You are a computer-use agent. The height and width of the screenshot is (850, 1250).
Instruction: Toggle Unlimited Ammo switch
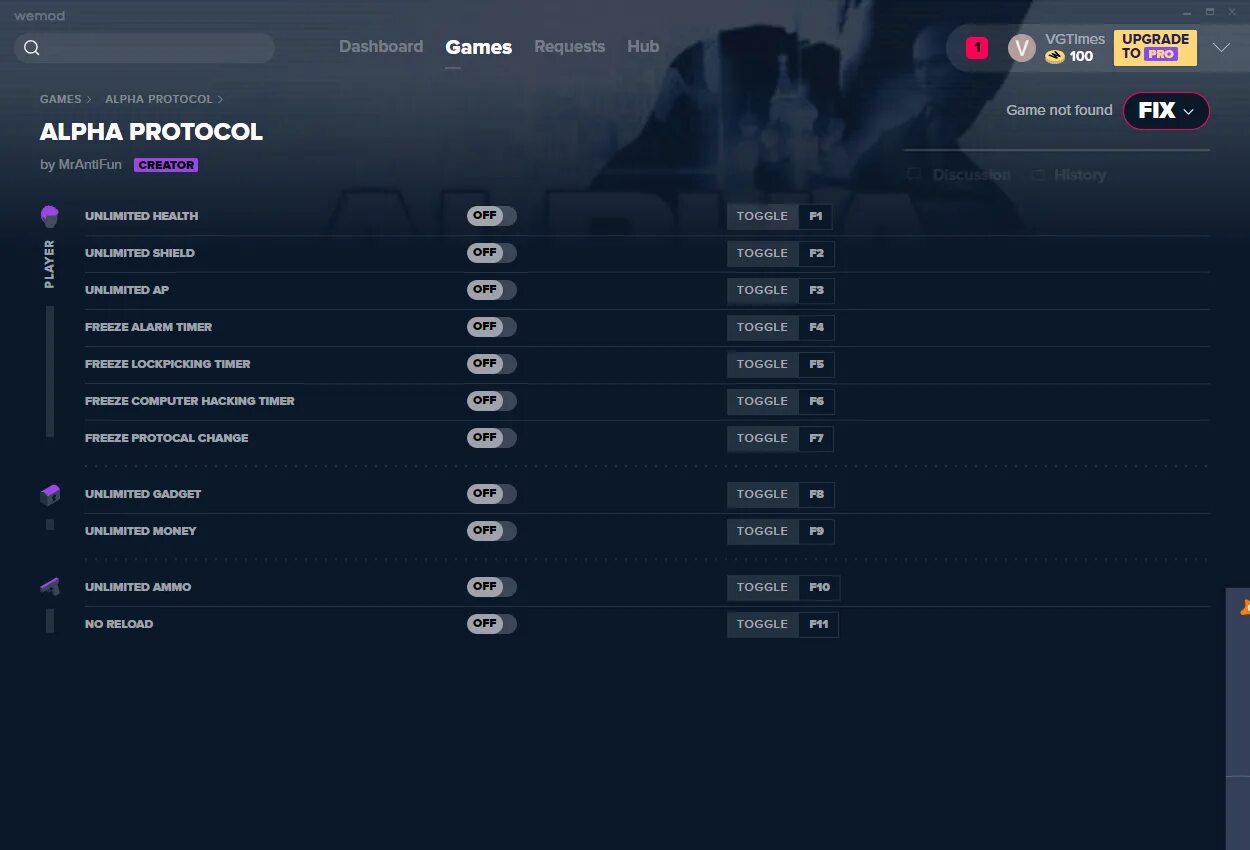coord(492,587)
